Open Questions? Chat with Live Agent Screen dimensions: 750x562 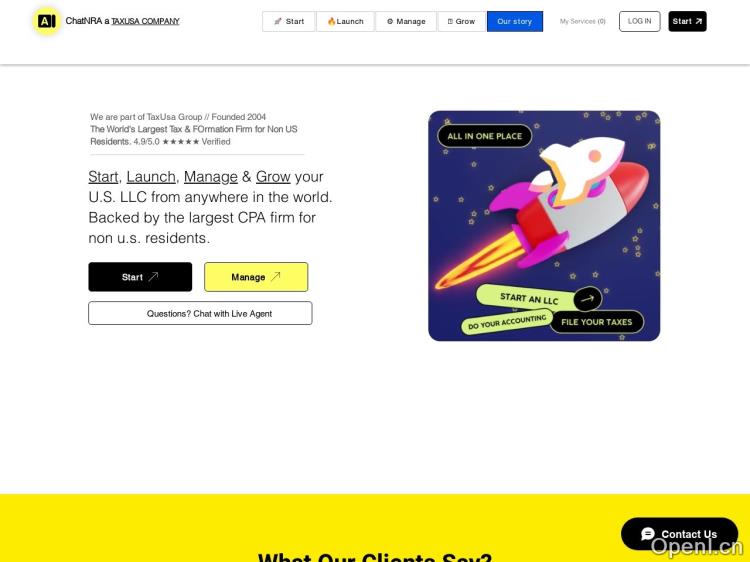[200, 313]
